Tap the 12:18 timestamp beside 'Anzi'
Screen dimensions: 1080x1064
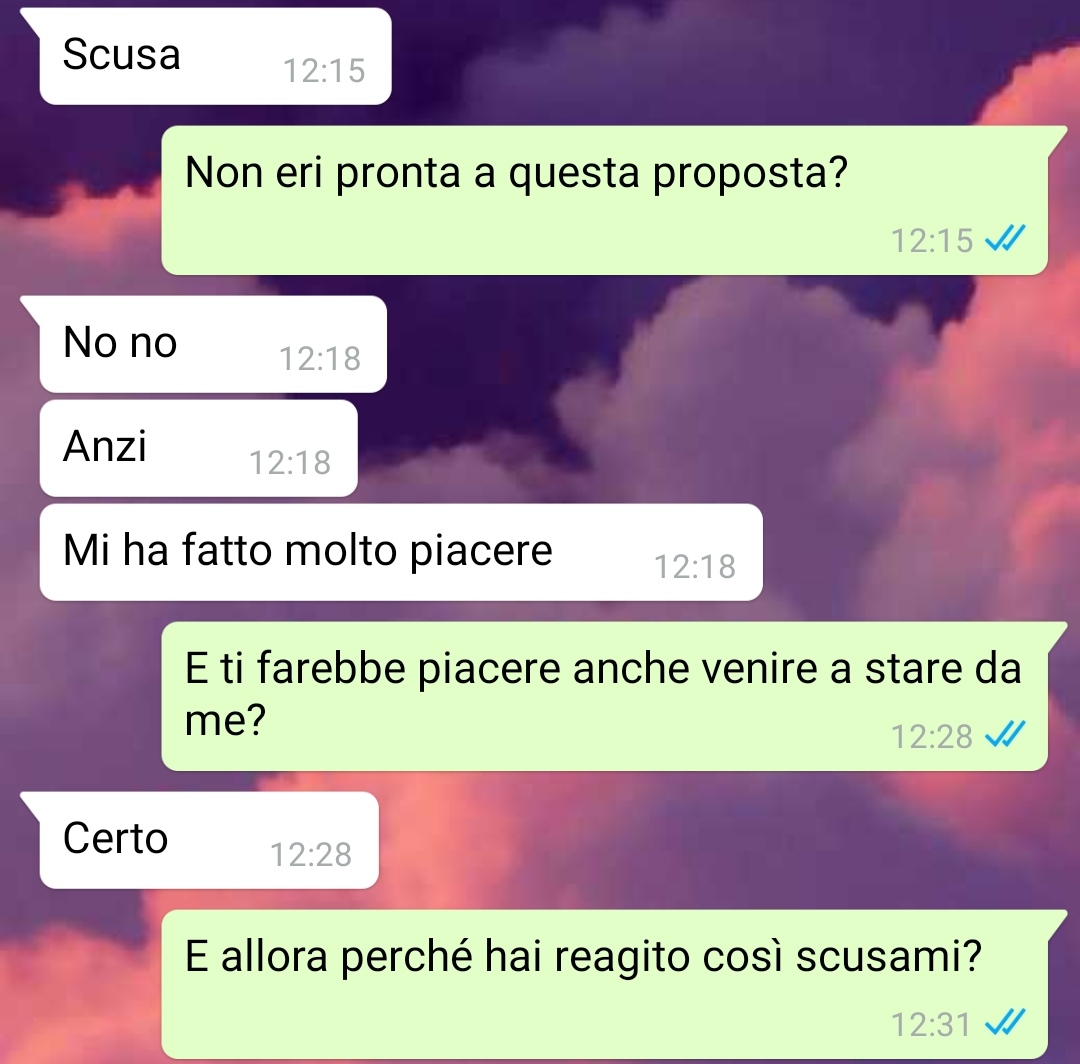tap(290, 463)
